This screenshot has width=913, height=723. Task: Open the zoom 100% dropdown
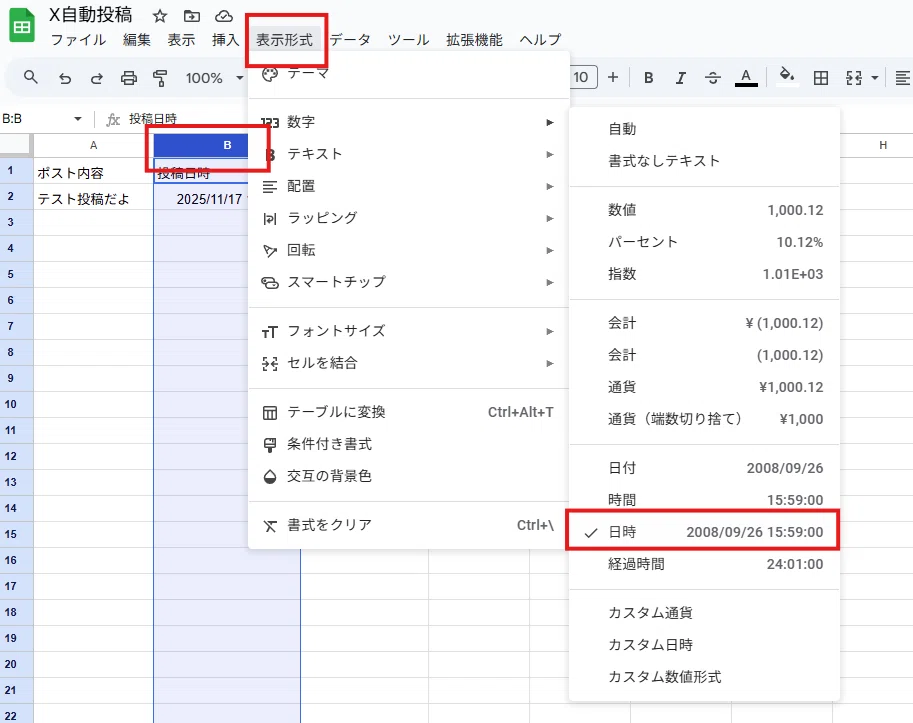[214, 78]
